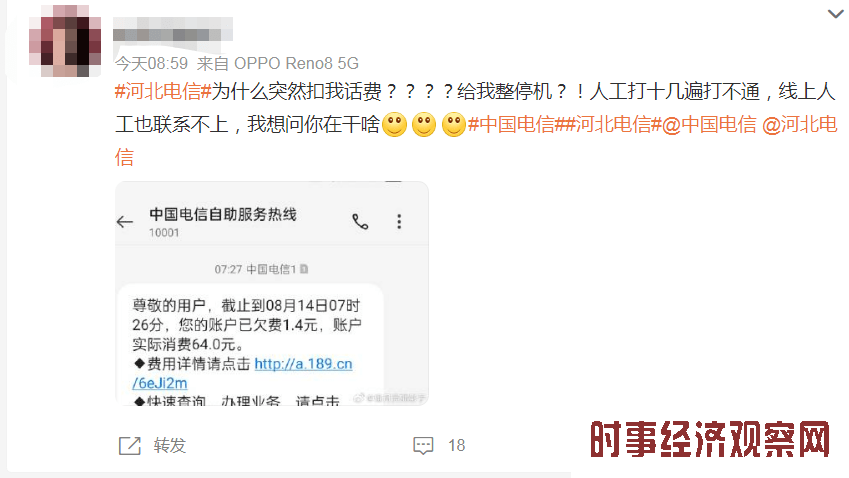
Task: Open the http://a.189.cn link in message
Action: 303,364
